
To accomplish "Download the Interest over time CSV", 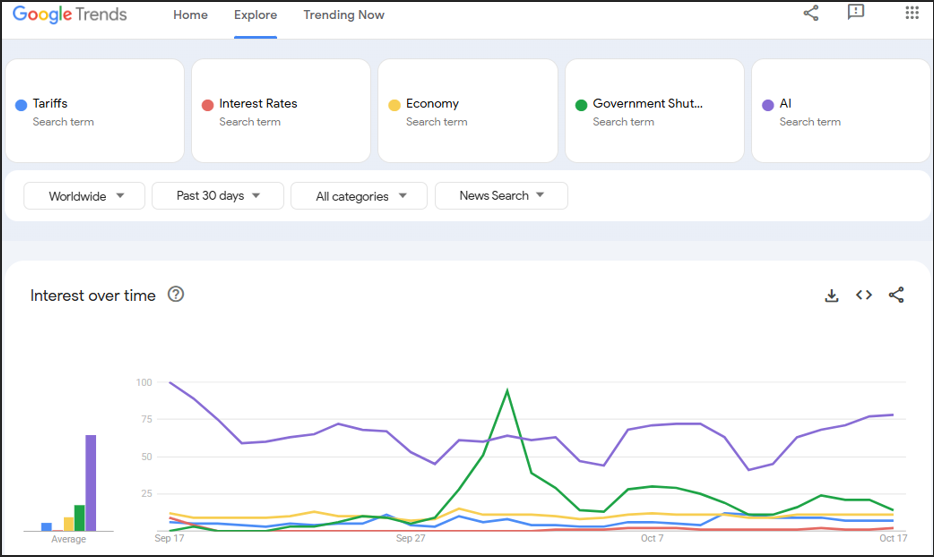I will 832,295.
